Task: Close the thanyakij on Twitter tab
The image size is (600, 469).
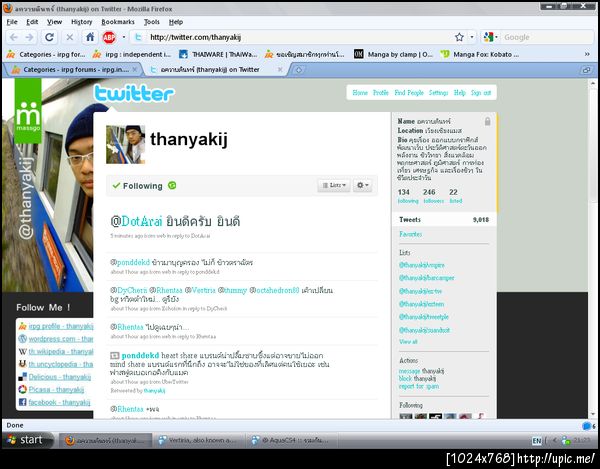Action: coord(280,70)
